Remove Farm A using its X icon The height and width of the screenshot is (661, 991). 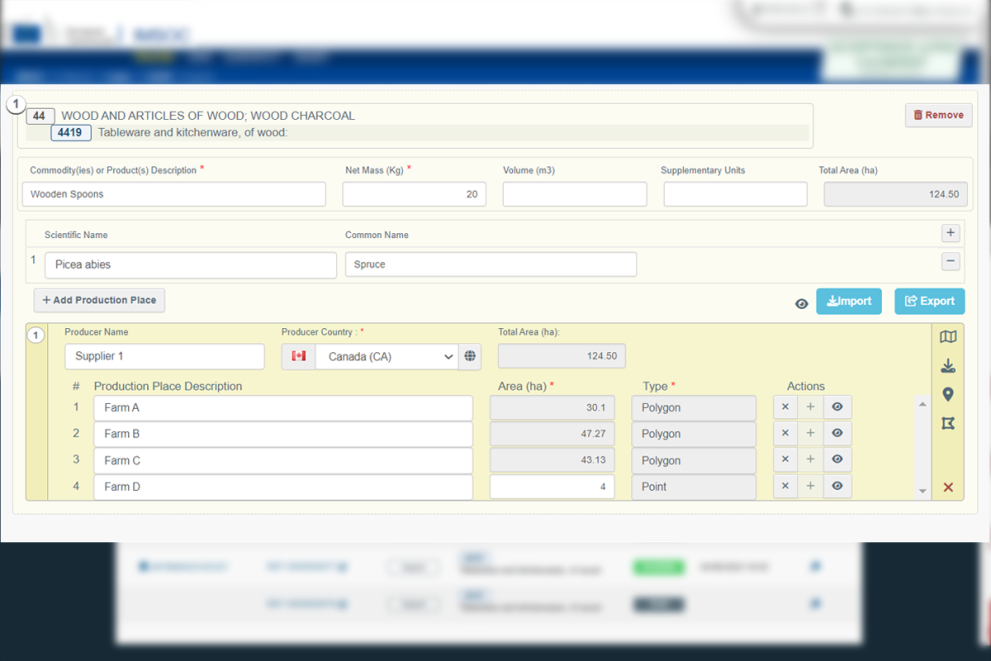tap(785, 407)
